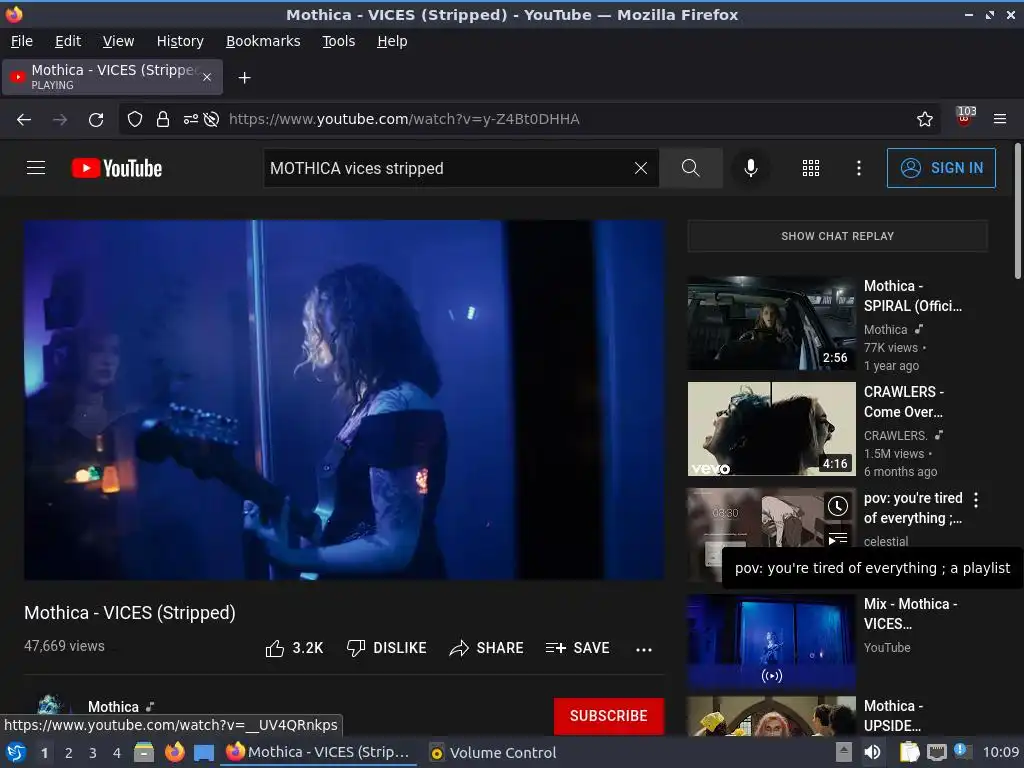Click the clock showing 10:09

pos(1000,752)
